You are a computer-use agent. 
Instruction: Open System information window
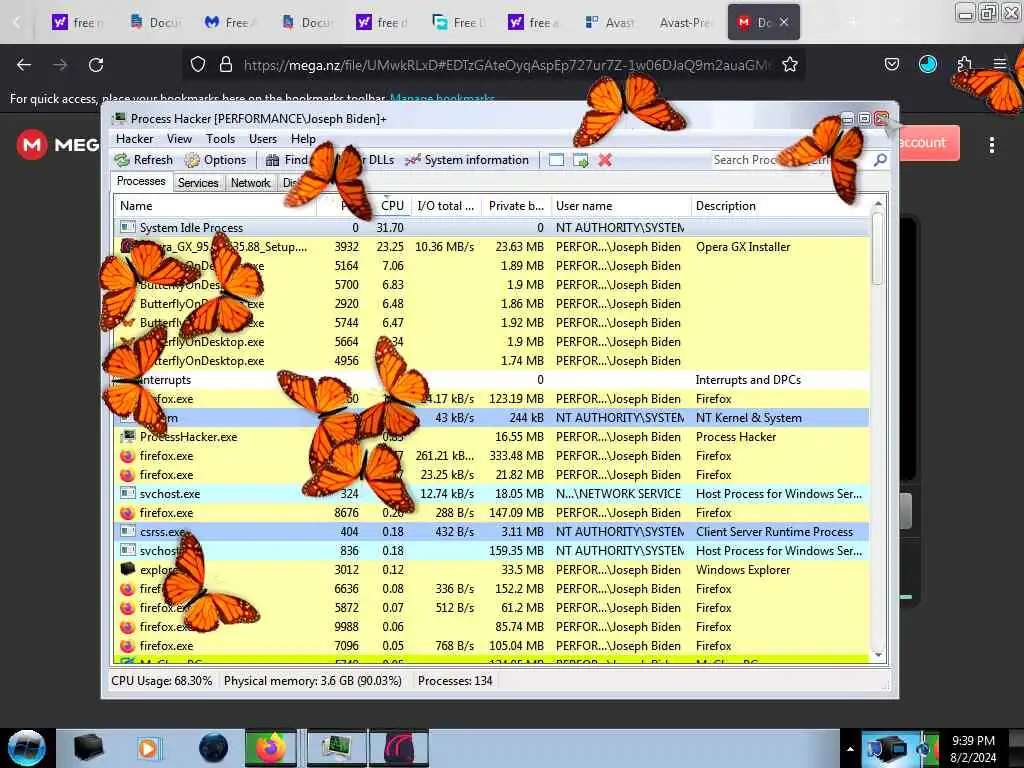coord(467,160)
